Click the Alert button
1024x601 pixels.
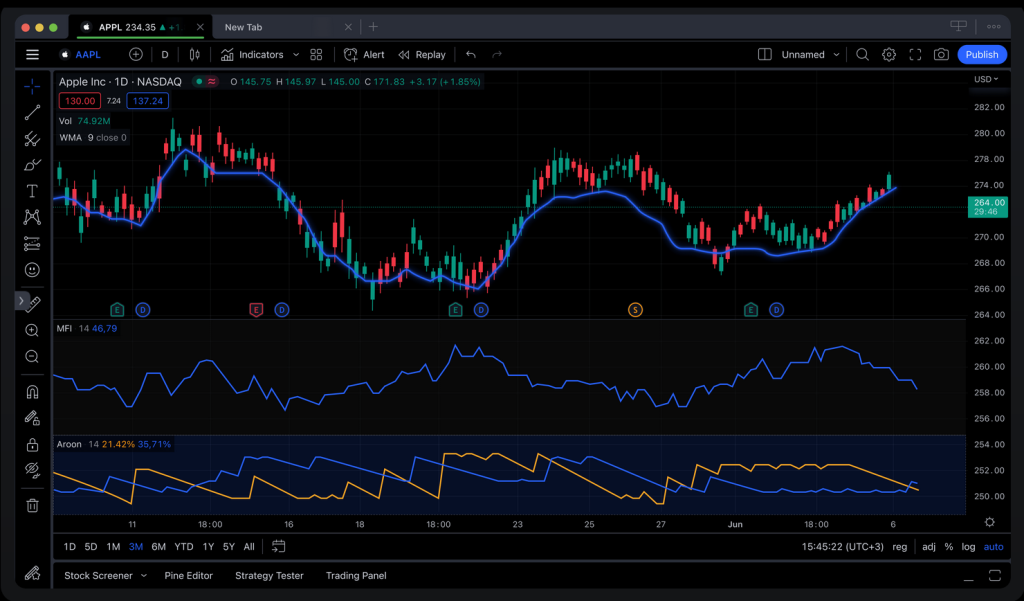pyautogui.click(x=364, y=55)
